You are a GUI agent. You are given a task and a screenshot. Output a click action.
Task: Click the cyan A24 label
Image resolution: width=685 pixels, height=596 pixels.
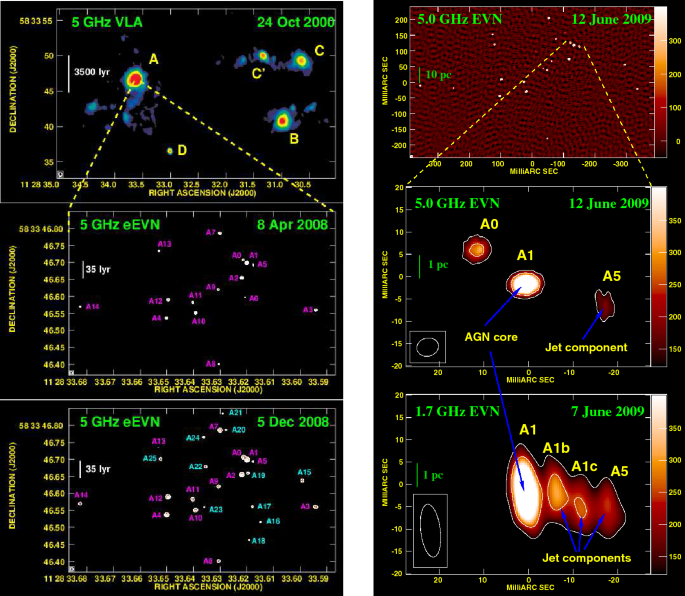tap(193, 438)
